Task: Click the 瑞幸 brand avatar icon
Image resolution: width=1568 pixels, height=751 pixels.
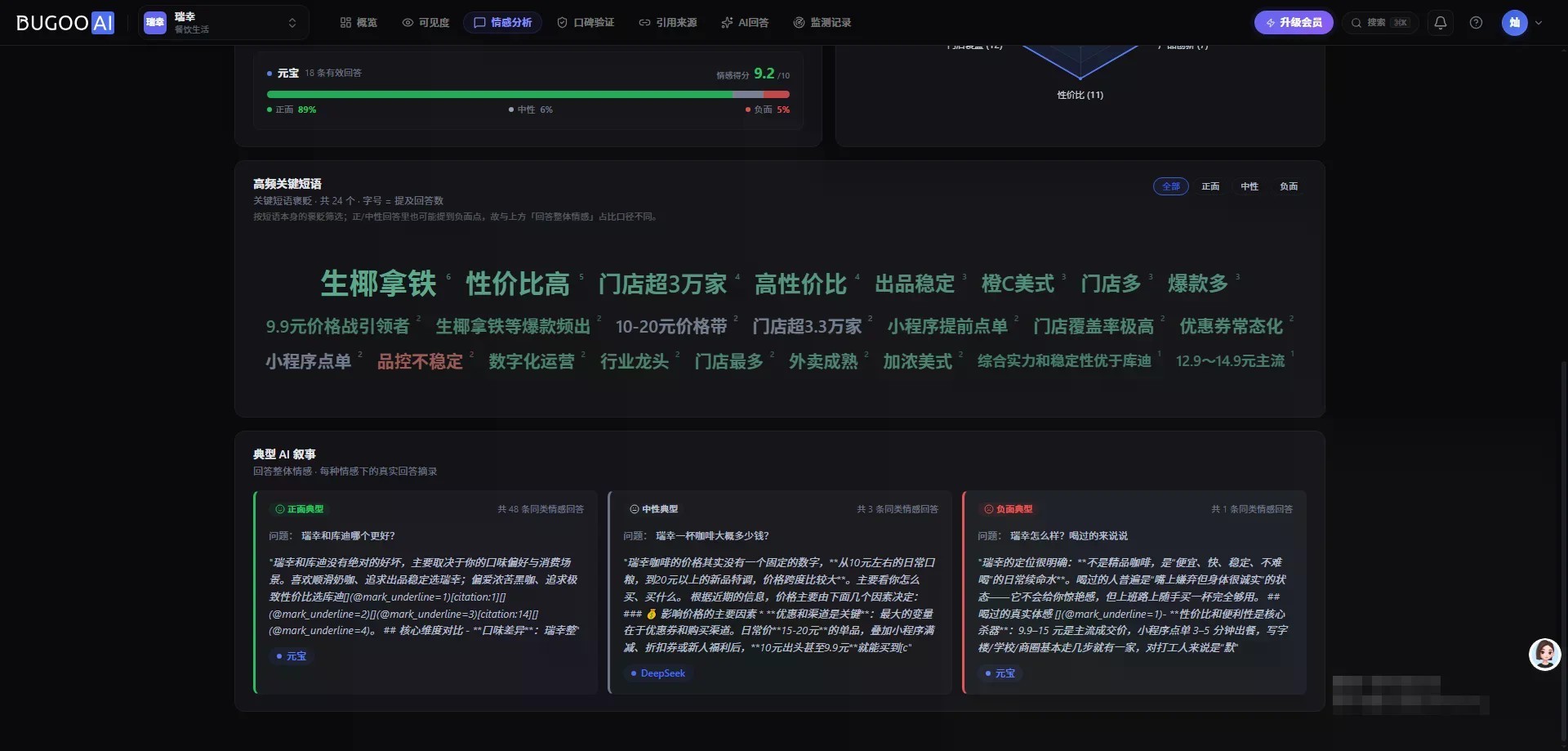Action: tap(155, 23)
